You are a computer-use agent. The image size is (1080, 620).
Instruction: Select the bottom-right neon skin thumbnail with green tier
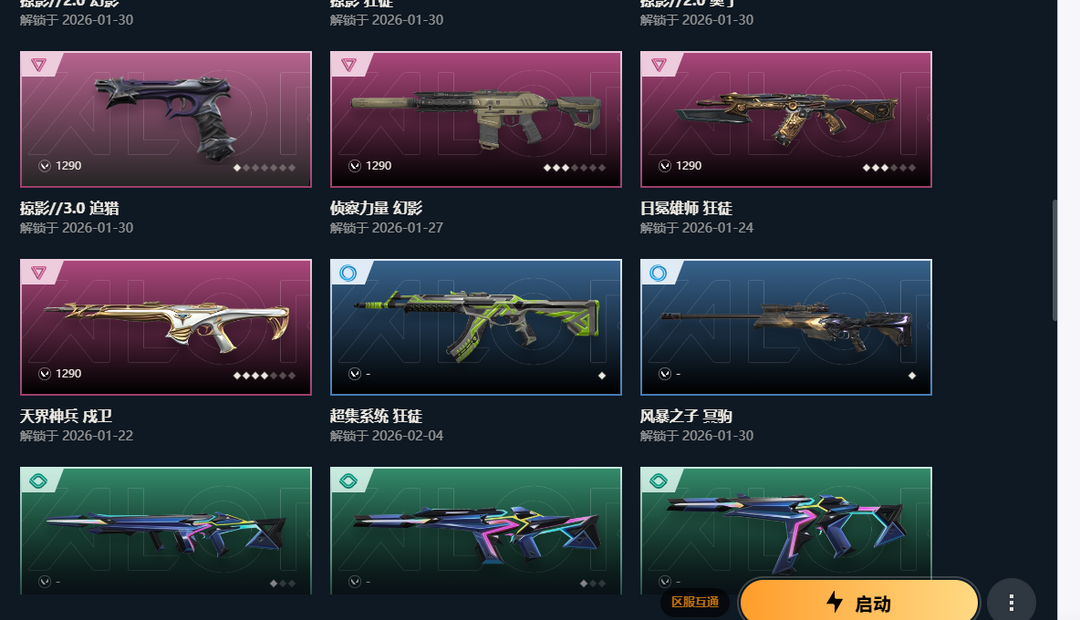(786, 530)
